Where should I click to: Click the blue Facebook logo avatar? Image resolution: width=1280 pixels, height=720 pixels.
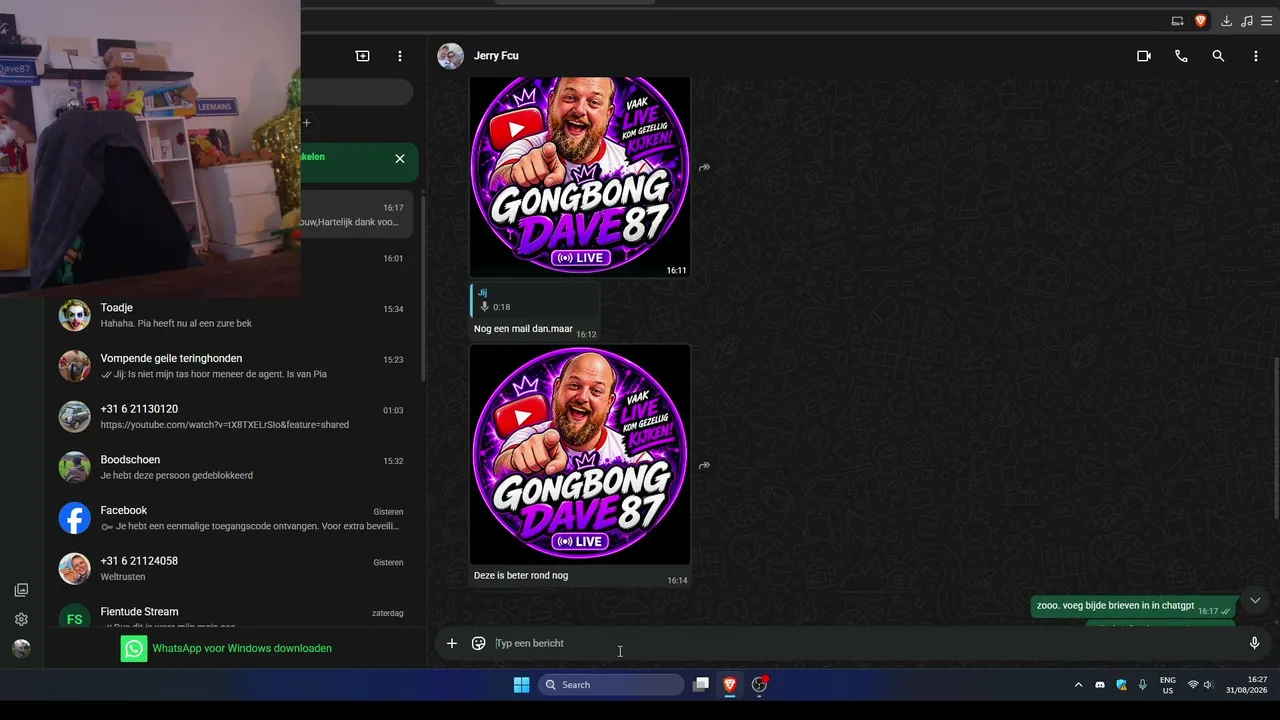coord(75,518)
